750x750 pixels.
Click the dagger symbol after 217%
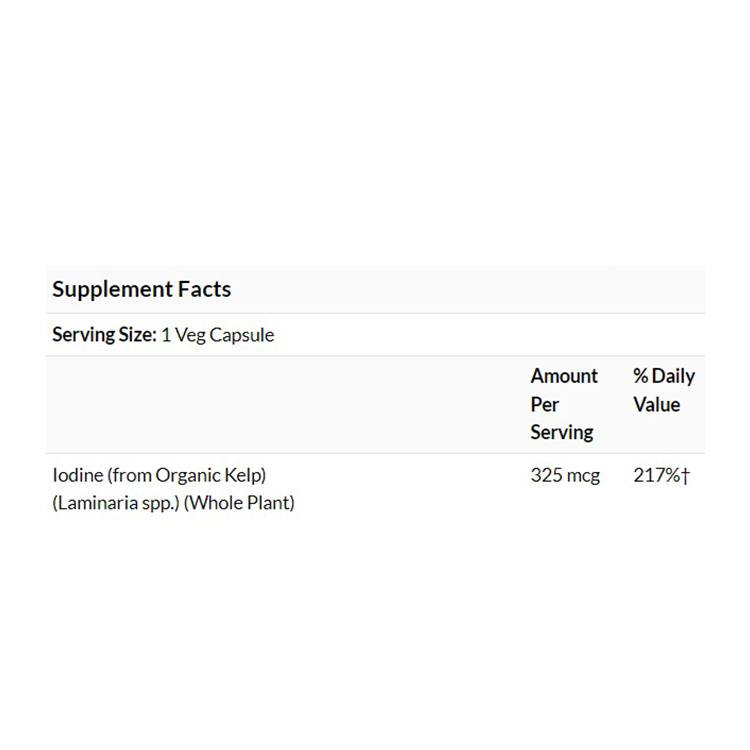pyautogui.click(x=686, y=476)
